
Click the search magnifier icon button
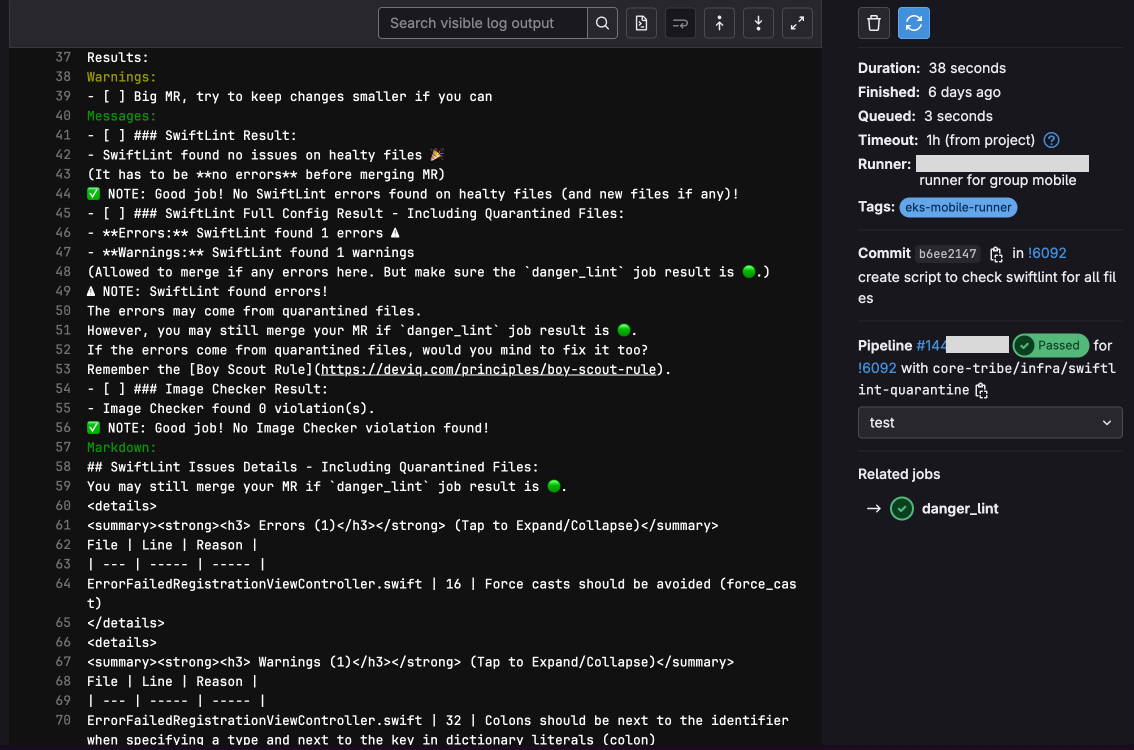pyautogui.click(x=602, y=23)
